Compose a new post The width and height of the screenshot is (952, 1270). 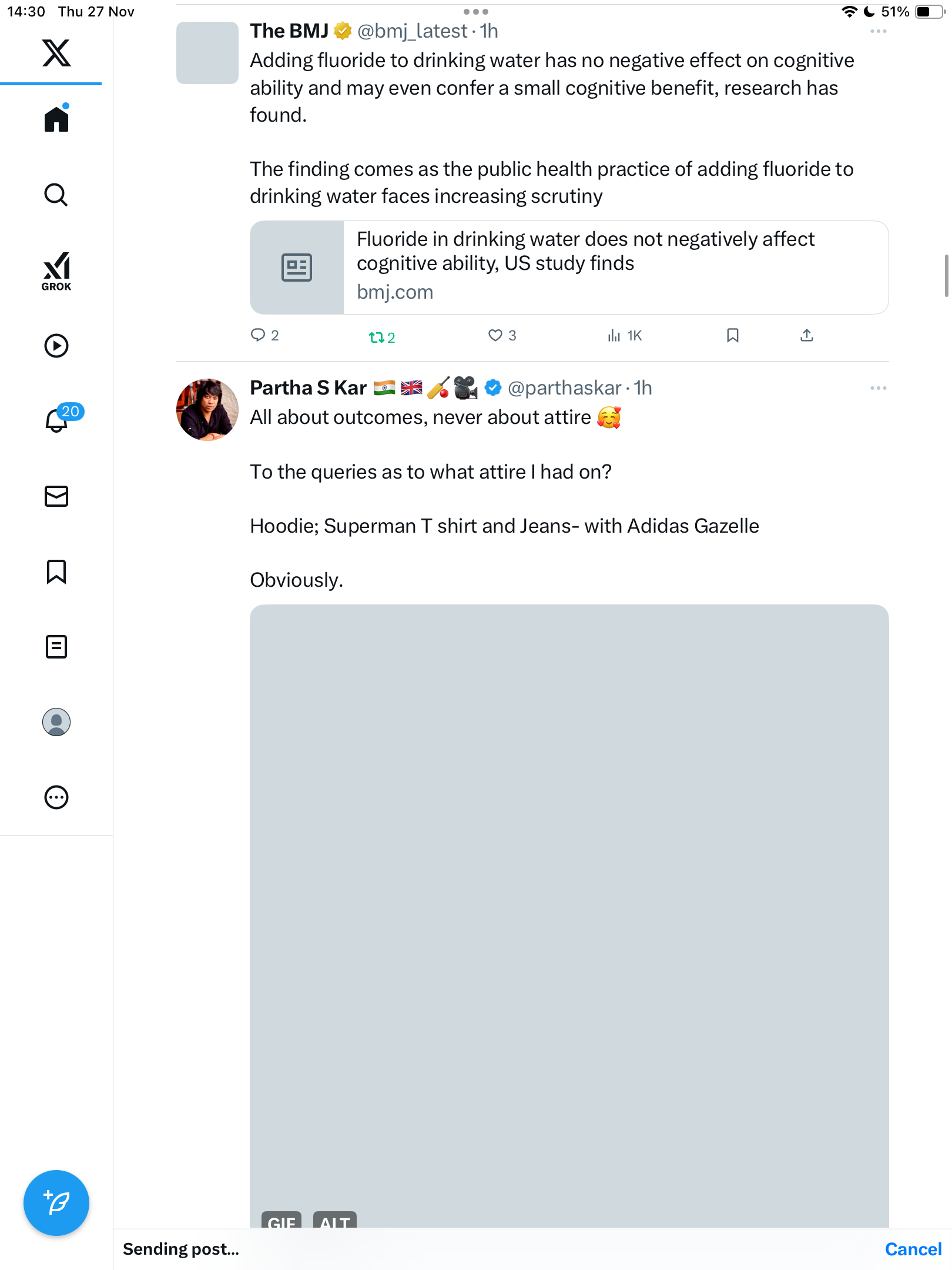tap(56, 1203)
